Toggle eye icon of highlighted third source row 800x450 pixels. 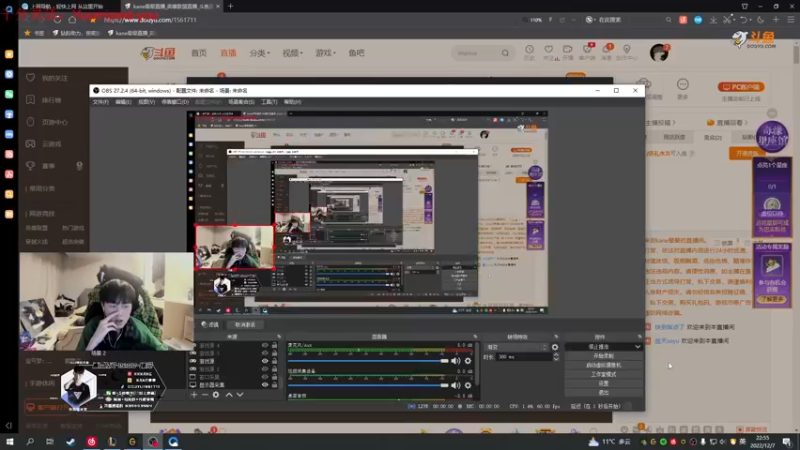[265, 361]
